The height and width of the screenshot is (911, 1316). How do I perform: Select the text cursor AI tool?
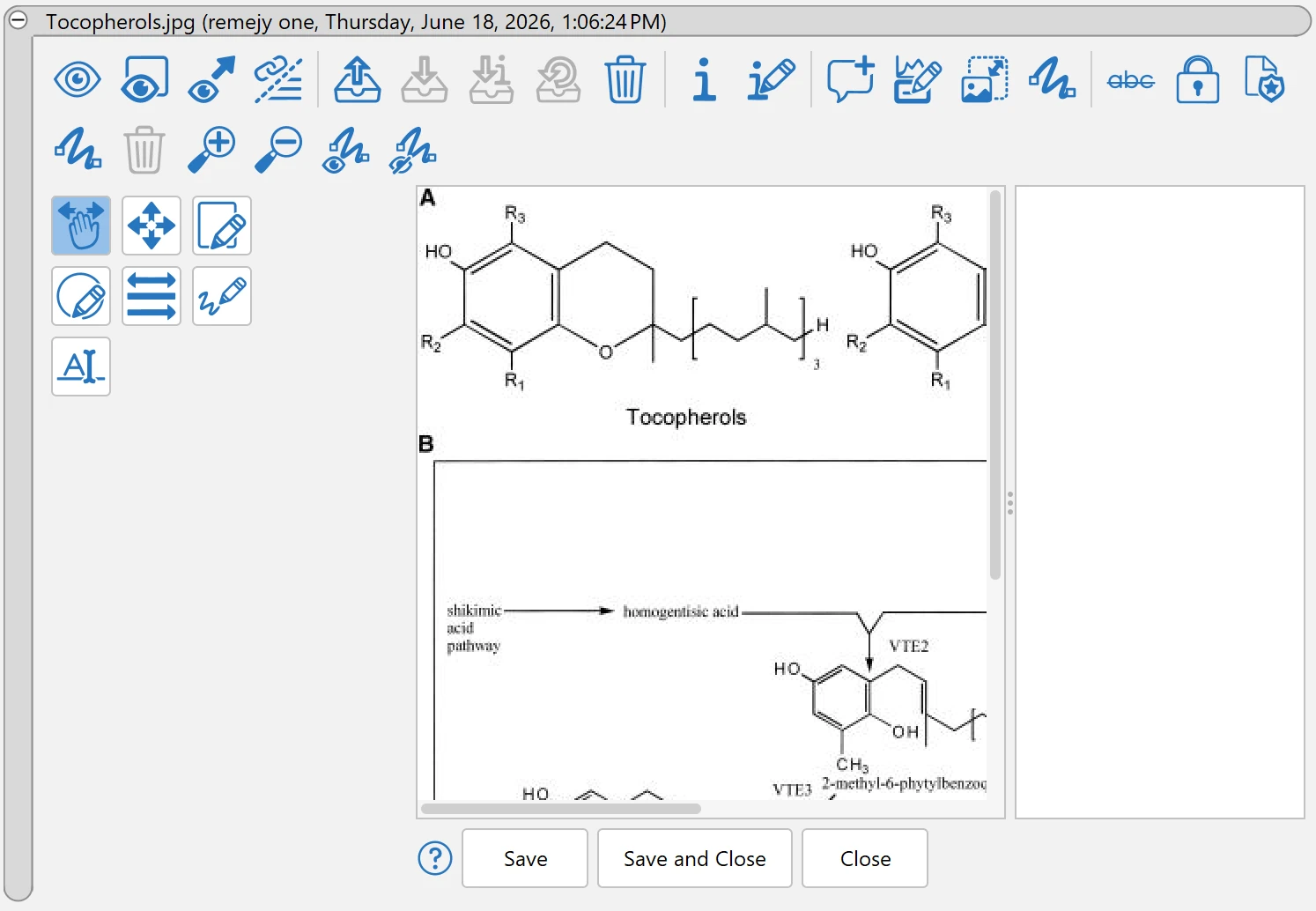[81, 367]
